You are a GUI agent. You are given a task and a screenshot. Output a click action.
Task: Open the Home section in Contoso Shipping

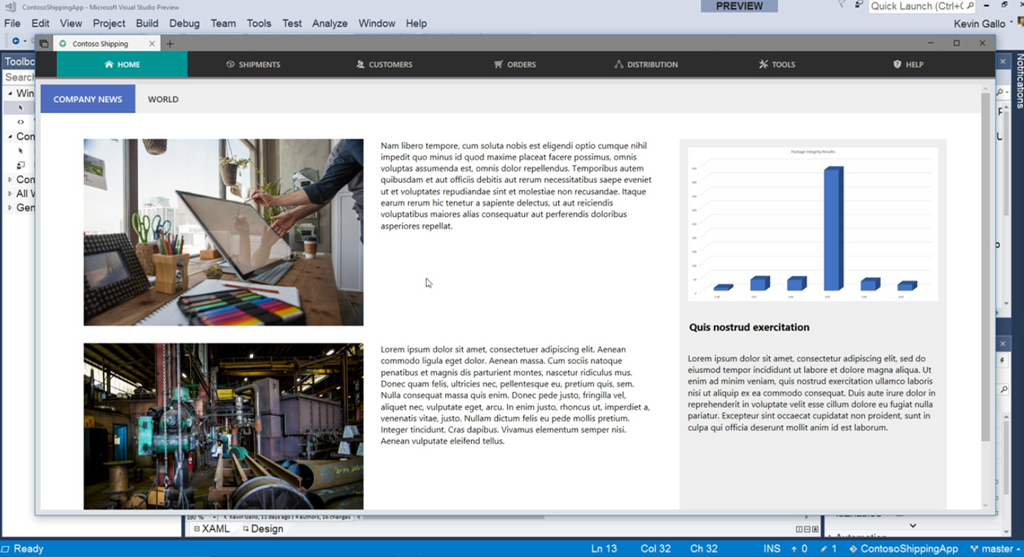pos(122,65)
